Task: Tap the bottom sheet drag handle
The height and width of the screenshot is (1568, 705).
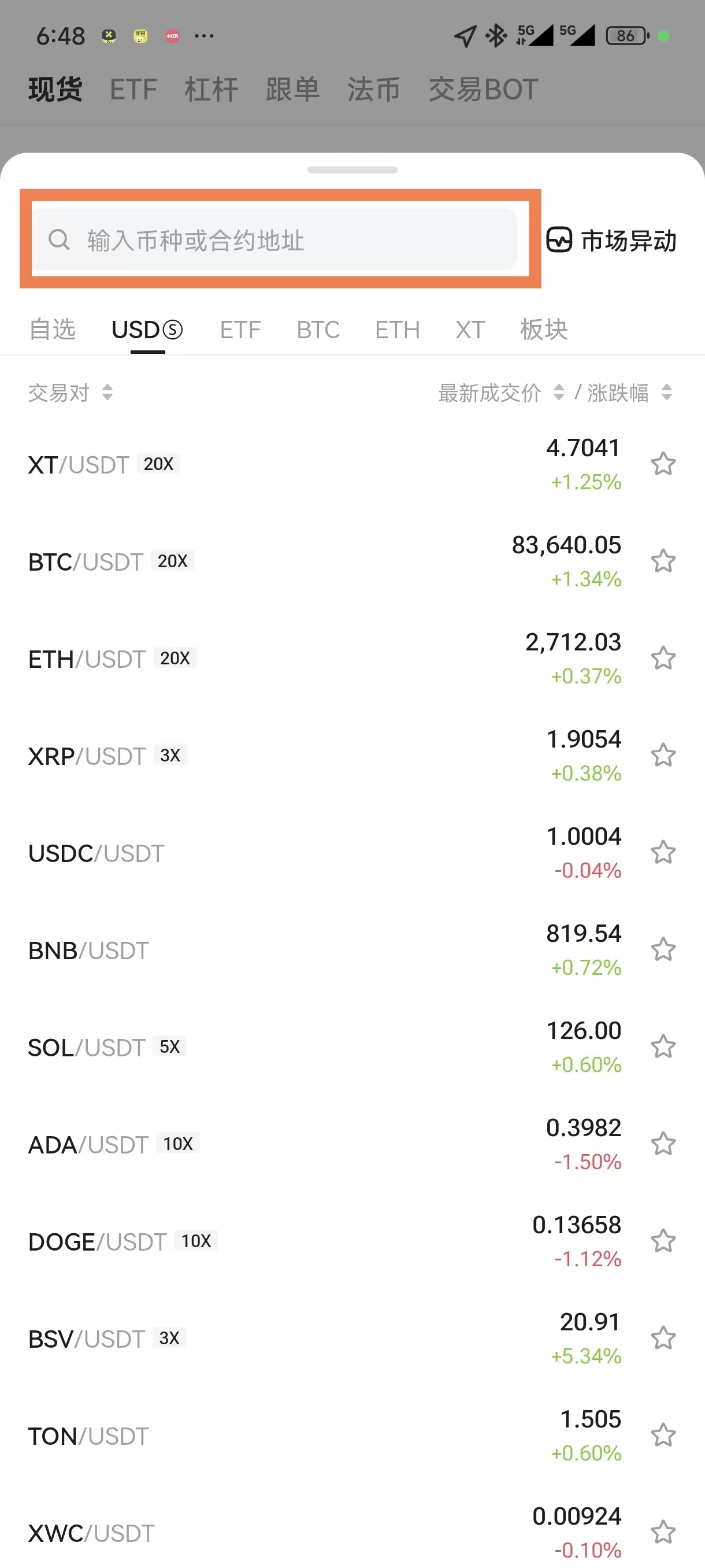Action: pos(352,170)
